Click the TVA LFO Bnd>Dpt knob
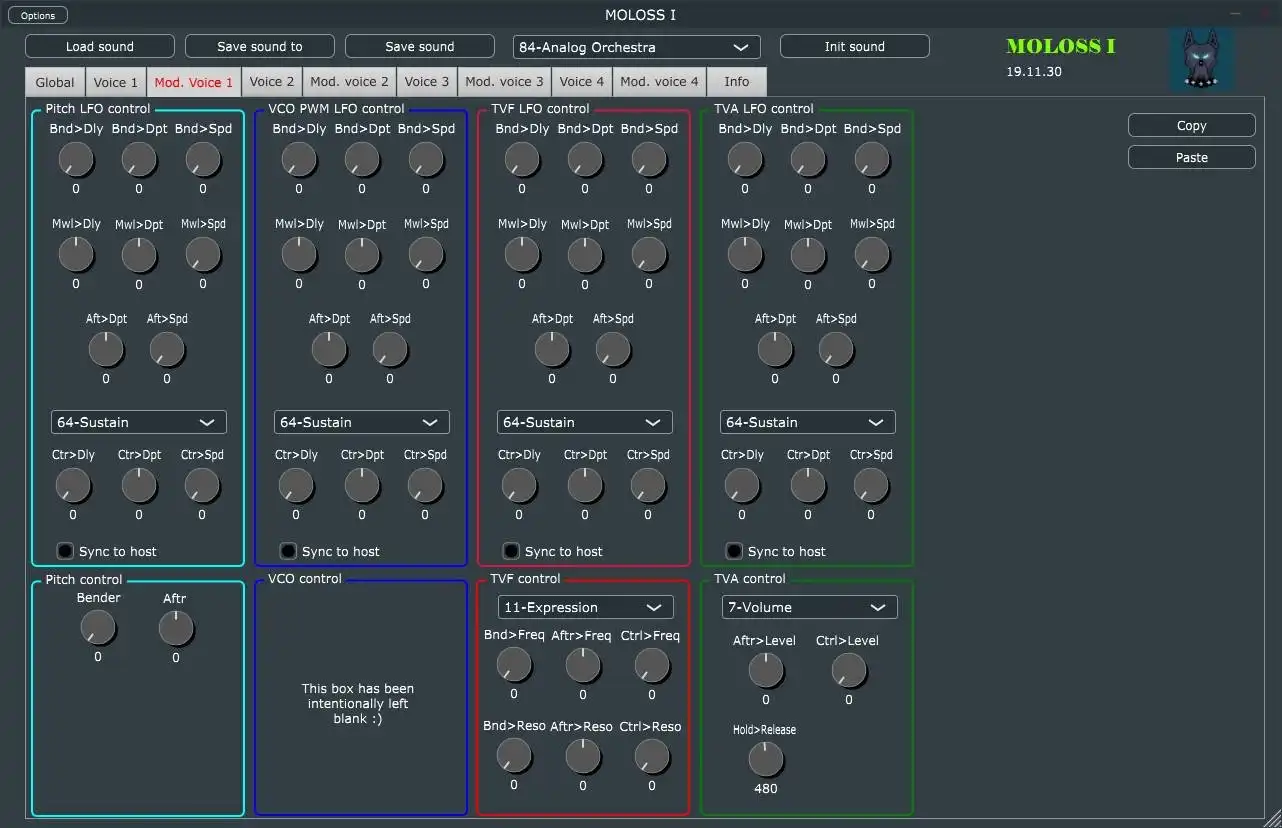This screenshot has height=828, width=1282. [x=808, y=159]
